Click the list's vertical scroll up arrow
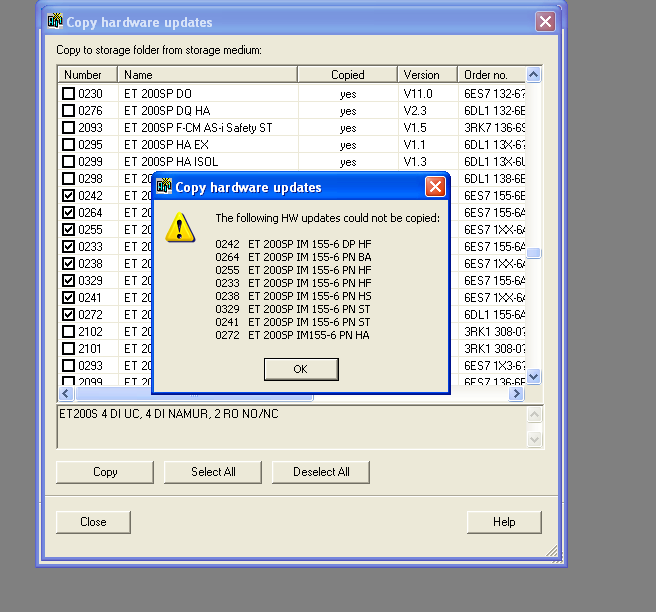 533,75
